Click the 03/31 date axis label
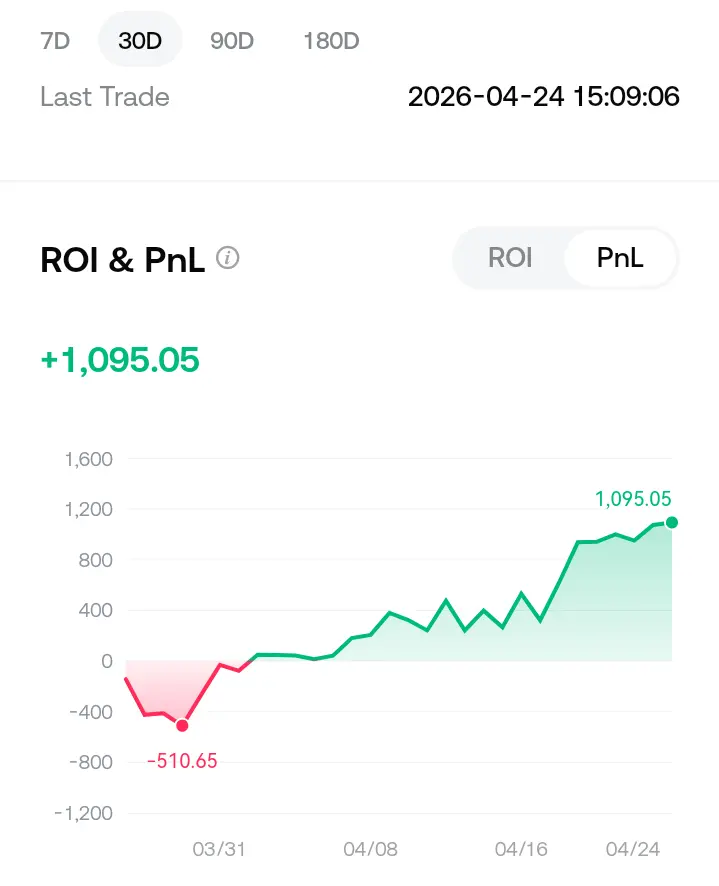Image resolution: width=719 pixels, height=886 pixels. [x=219, y=849]
